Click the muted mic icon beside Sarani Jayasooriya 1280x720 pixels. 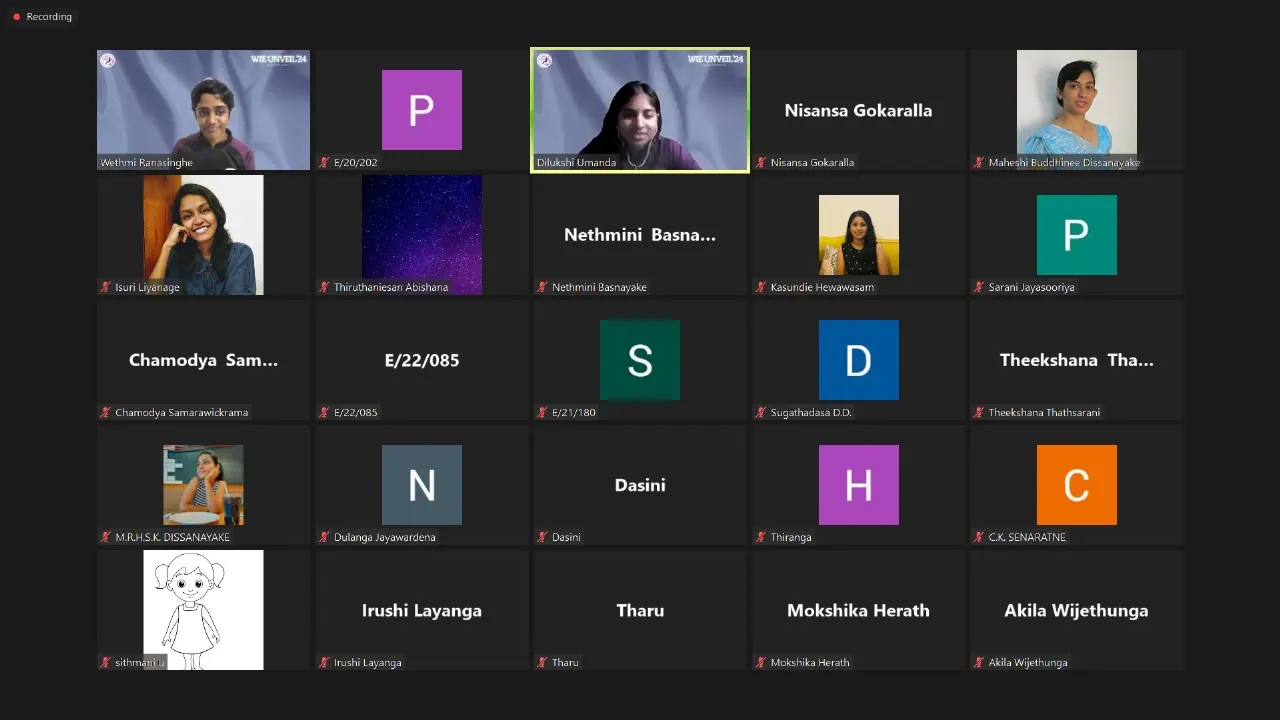[x=980, y=287]
